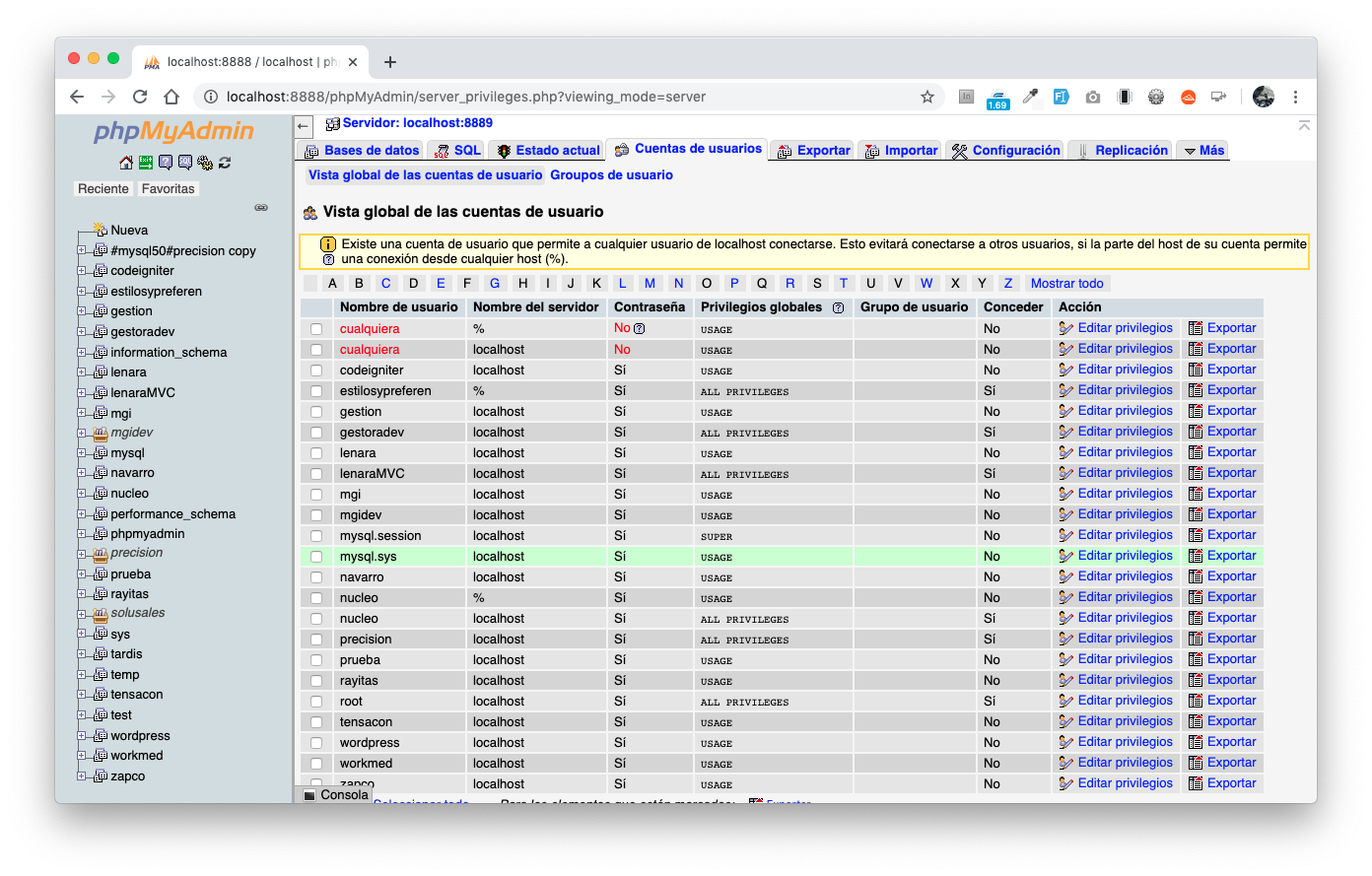Open a new browser tab with plus
The width and height of the screenshot is (1372, 876).
coord(390,62)
